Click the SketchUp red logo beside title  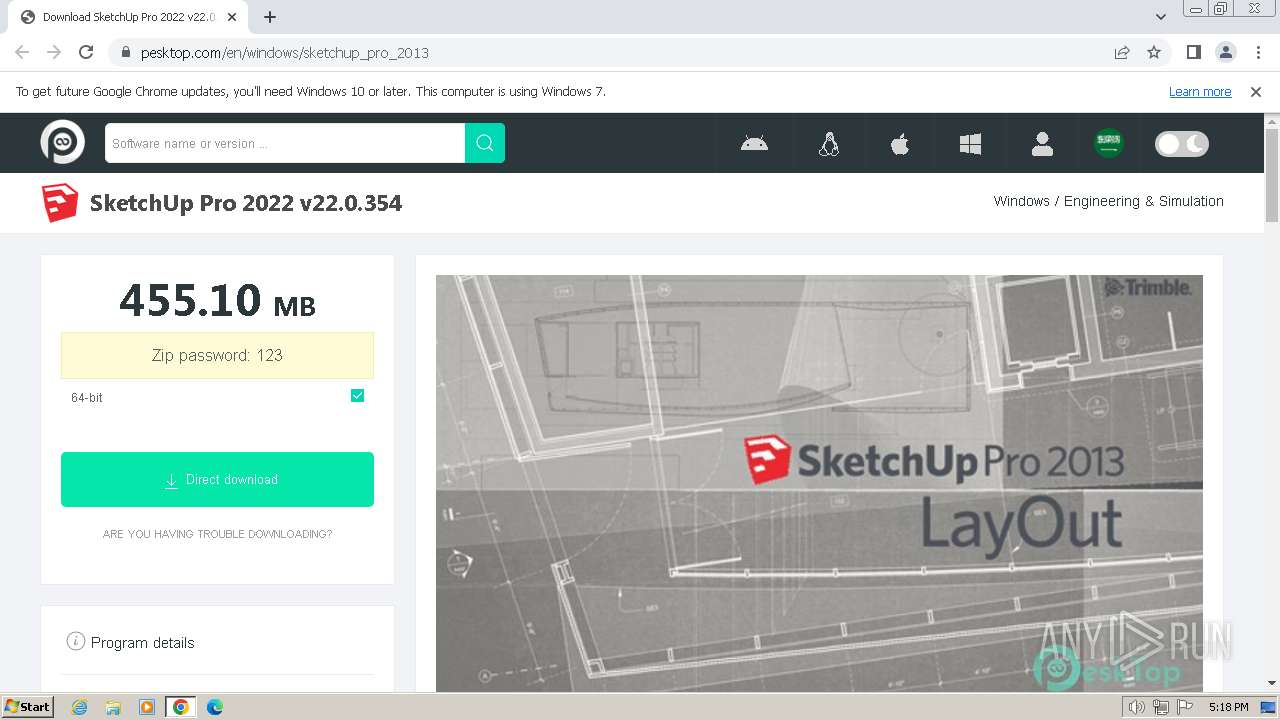pyautogui.click(x=60, y=203)
